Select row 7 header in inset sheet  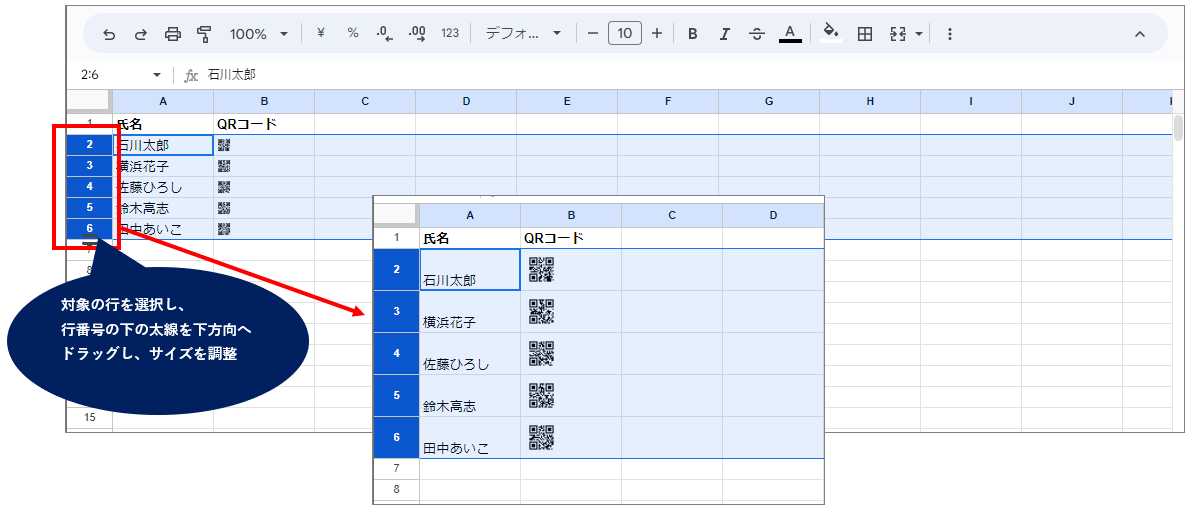[x=396, y=469]
